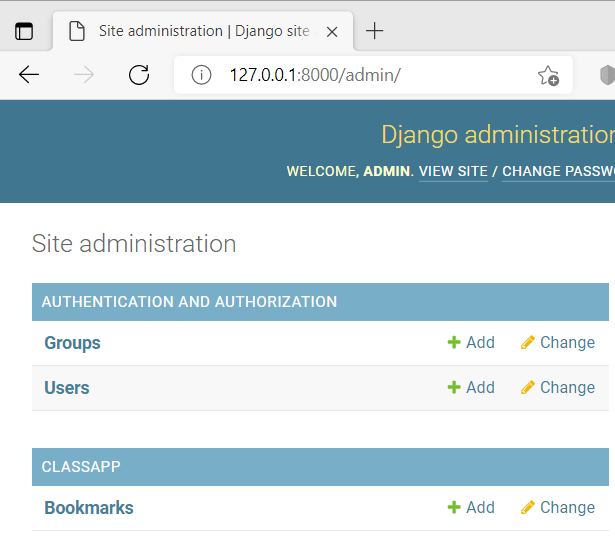
Task: Click the address bar URL field
Action: click(x=373, y=75)
